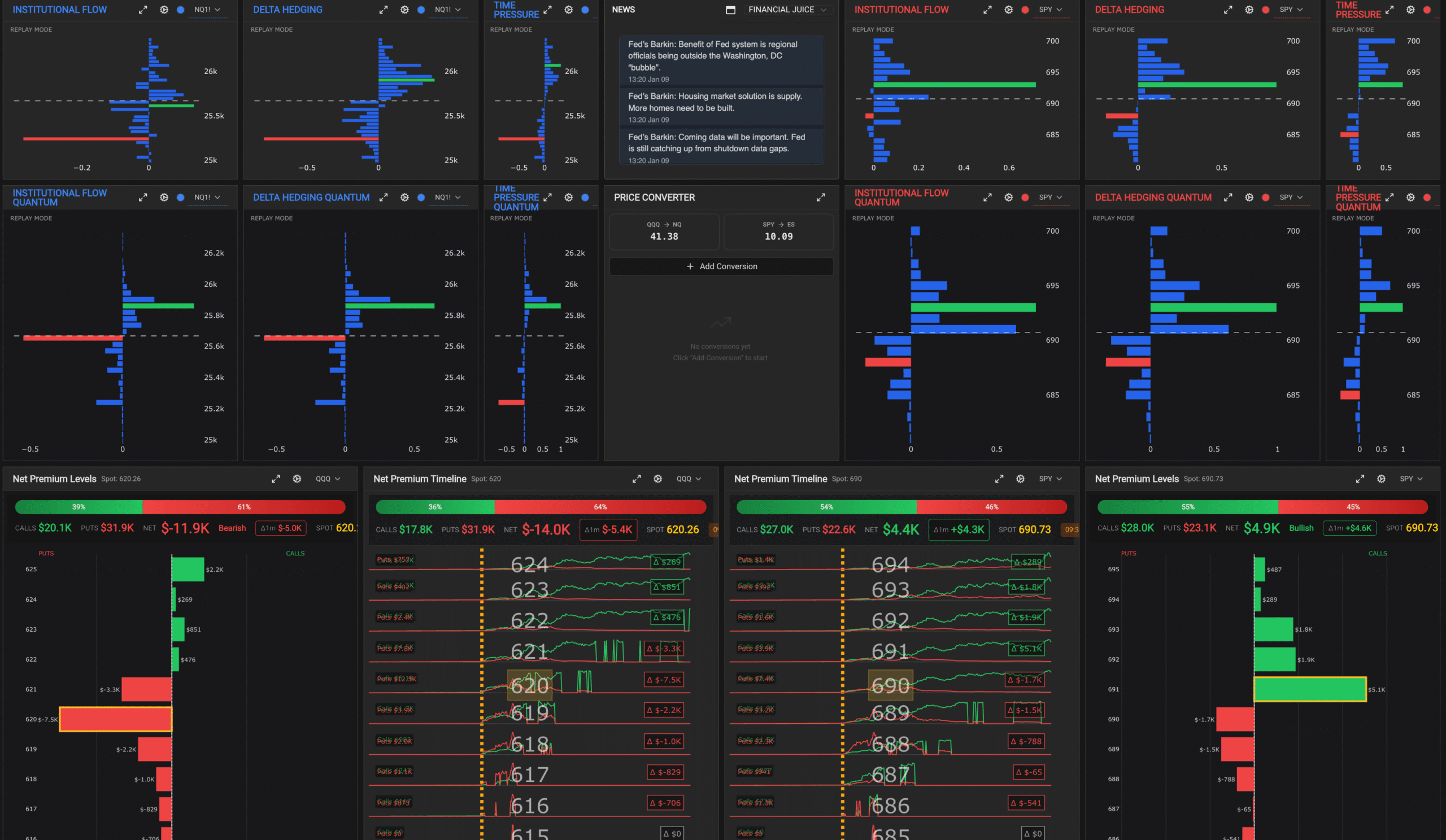Toggle red dot in red Time Pressure panel
Screen dimensions: 1446x840
pos(1427,10)
